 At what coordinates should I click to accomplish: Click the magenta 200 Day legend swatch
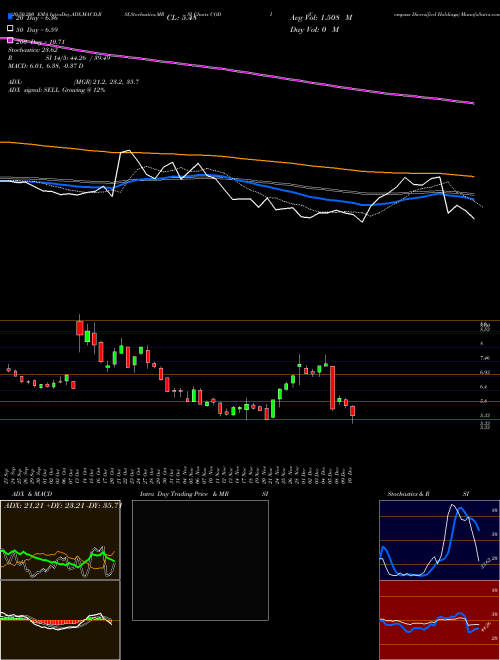tap(10, 41)
